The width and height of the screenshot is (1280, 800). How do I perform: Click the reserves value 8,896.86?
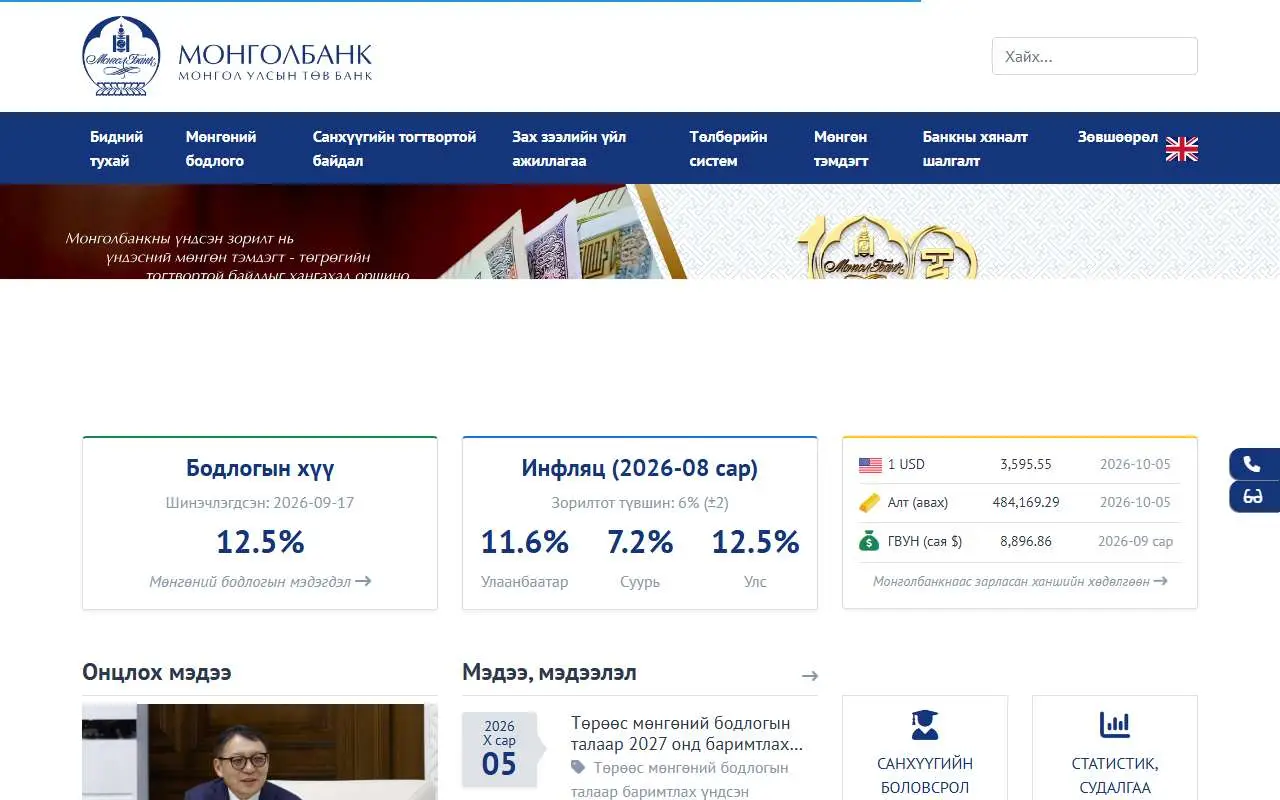click(x=1026, y=541)
